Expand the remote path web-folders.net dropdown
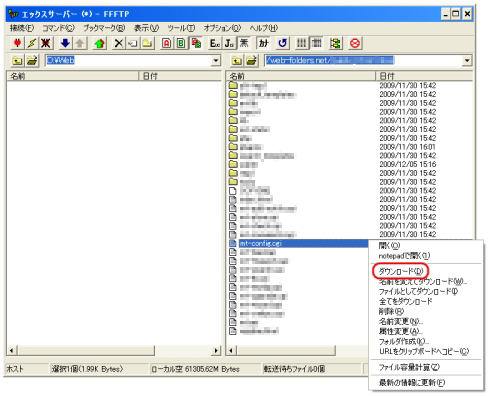This screenshot has width=500, height=396. [467, 60]
